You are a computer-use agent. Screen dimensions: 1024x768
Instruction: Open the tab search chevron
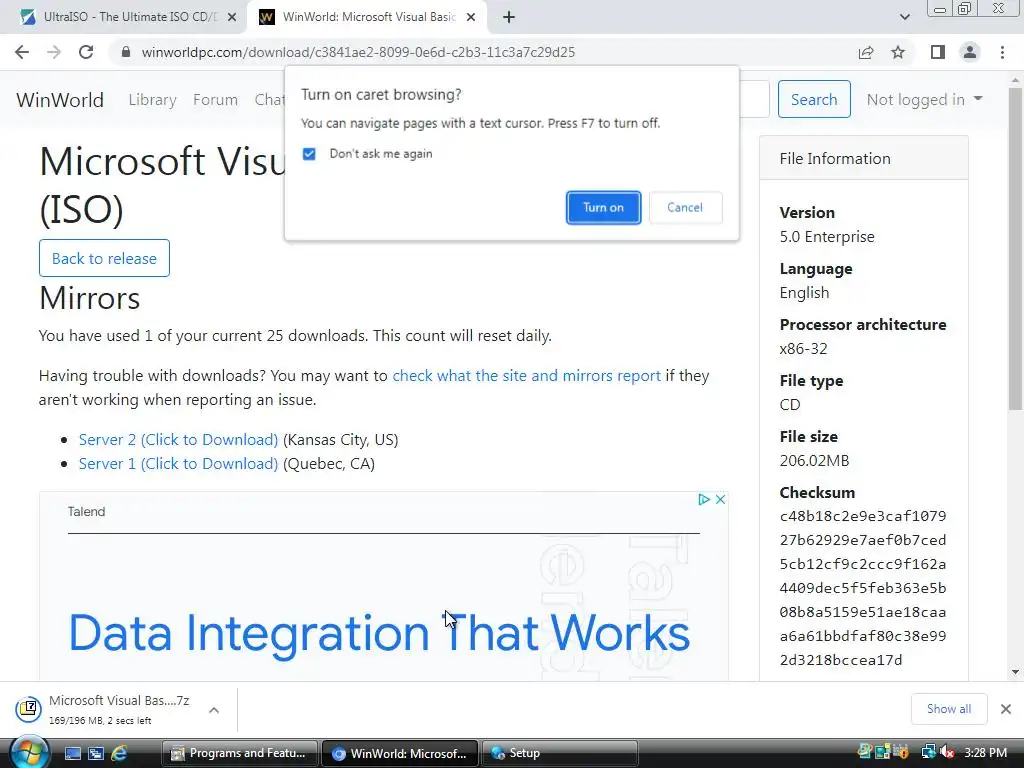(904, 18)
